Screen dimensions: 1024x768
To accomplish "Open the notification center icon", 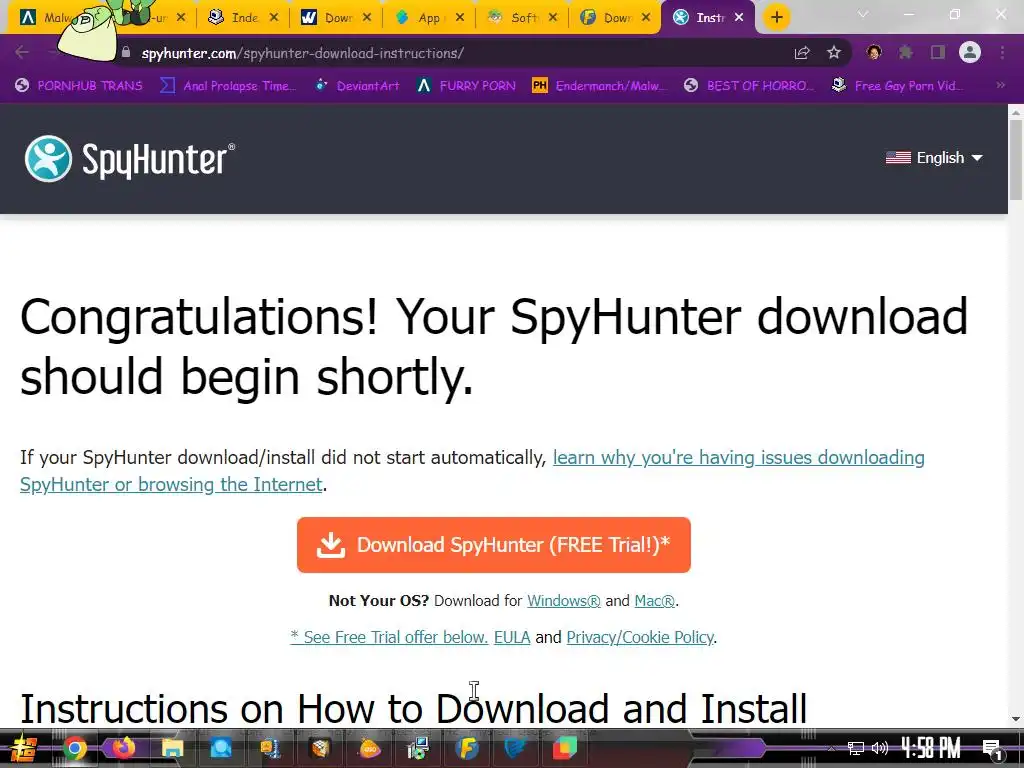I will tap(992, 749).
